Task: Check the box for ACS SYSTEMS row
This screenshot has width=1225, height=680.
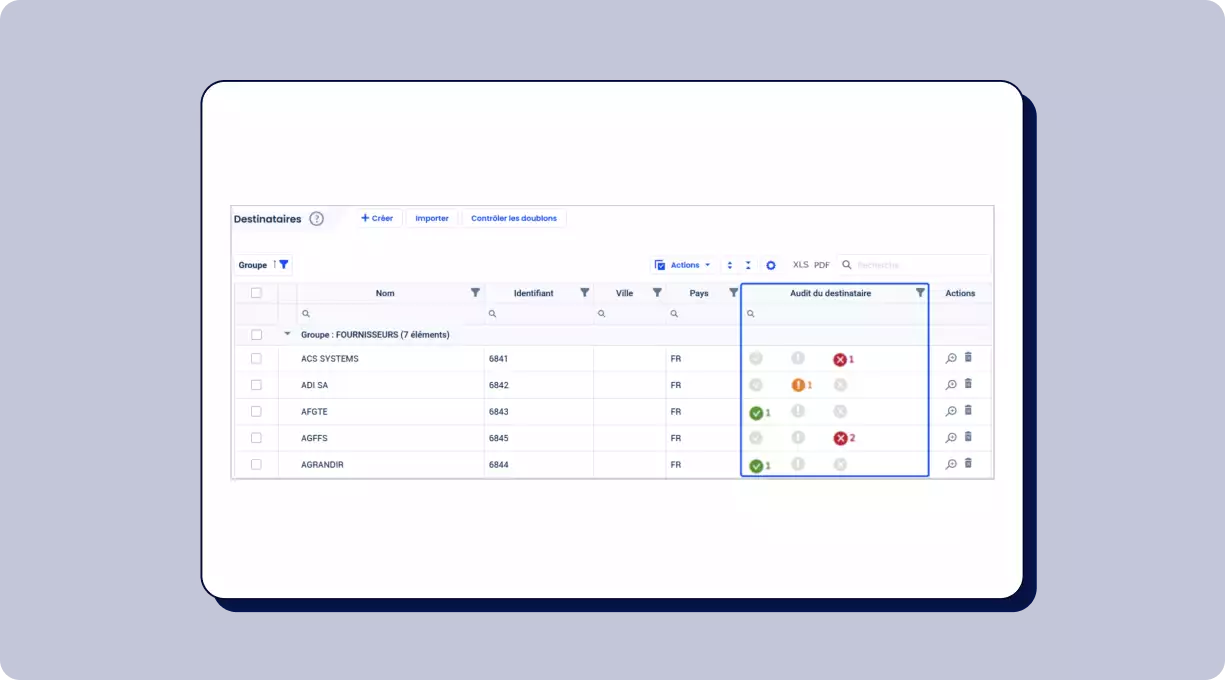Action: [256, 358]
